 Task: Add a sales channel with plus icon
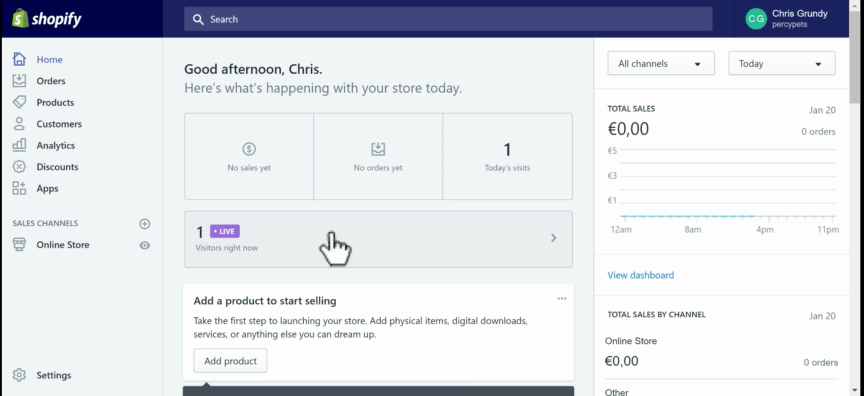pyautogui.click(x=144, y=224)
